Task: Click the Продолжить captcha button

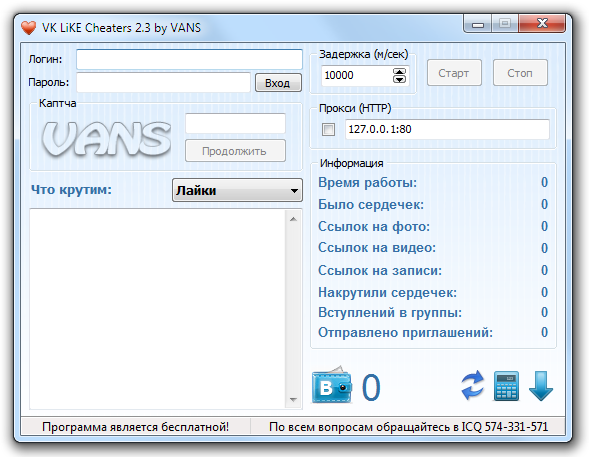Action: tap(235, 151)
